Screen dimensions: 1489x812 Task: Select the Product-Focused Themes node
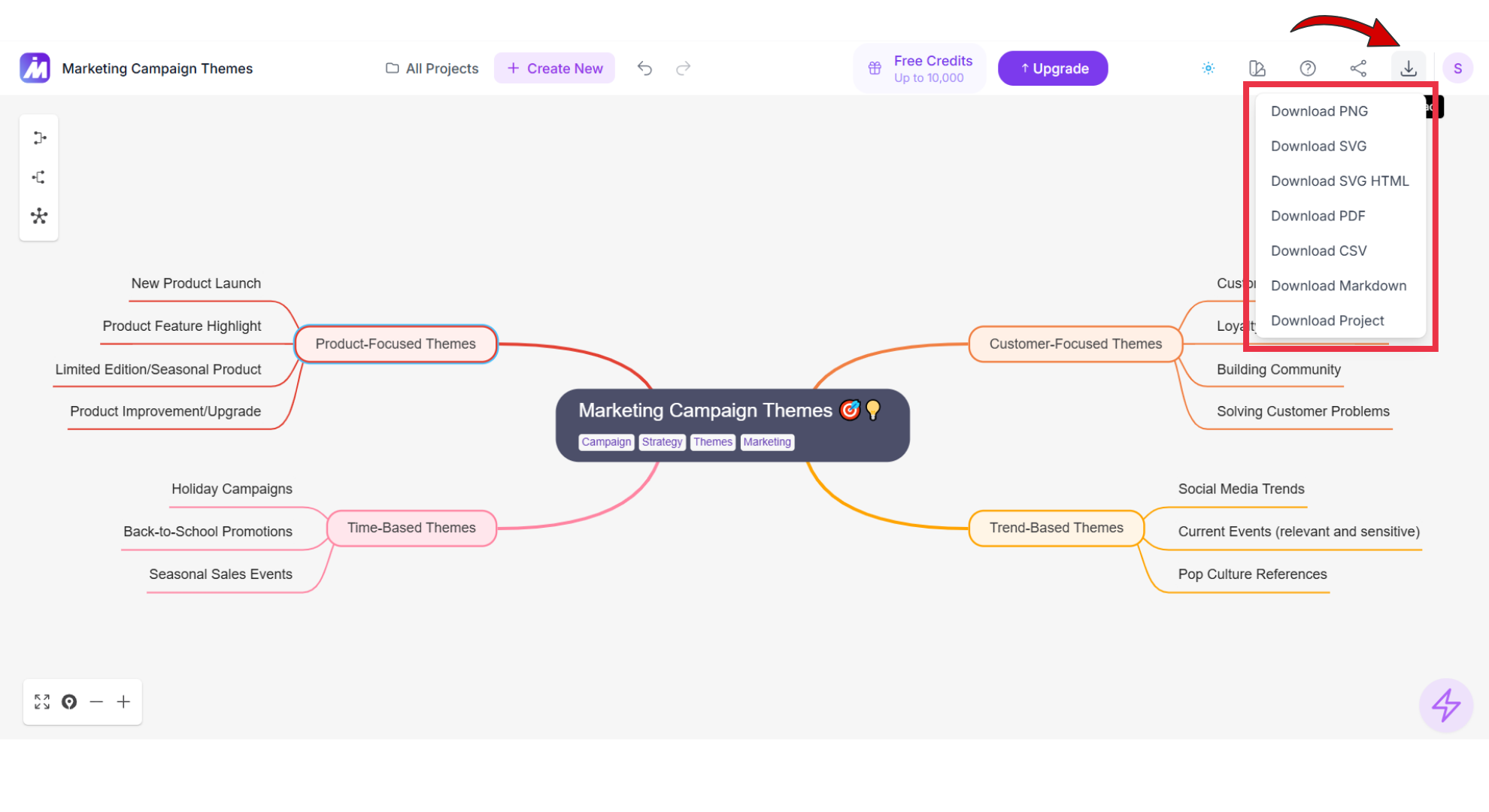pos(396,344)
